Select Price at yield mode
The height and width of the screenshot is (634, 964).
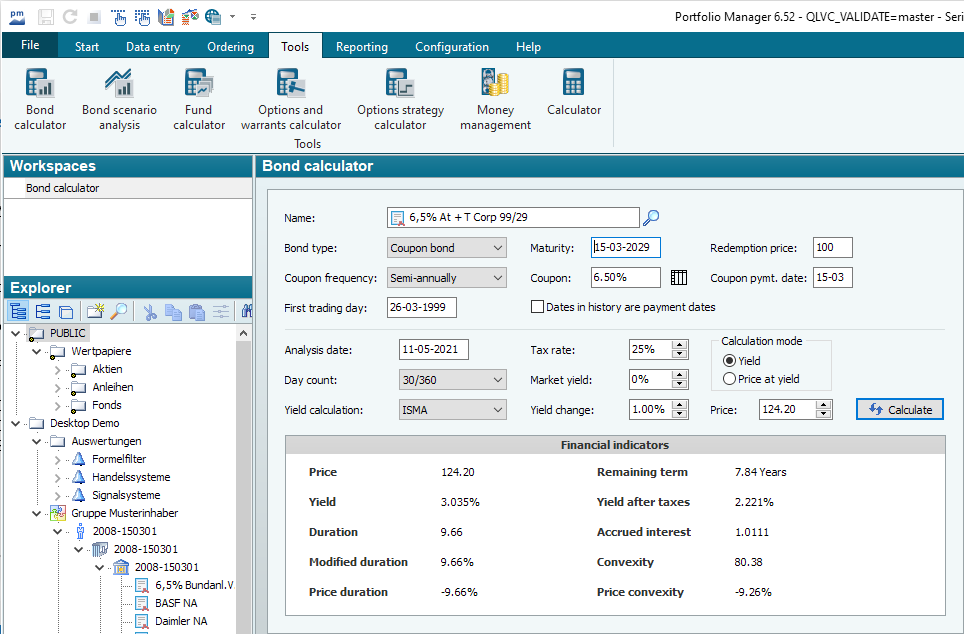coord(729,379)
